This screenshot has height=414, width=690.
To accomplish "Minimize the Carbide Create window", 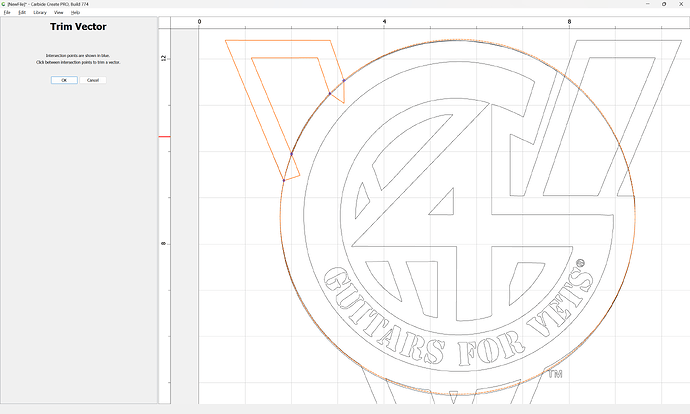I will [x=648, y=4].
